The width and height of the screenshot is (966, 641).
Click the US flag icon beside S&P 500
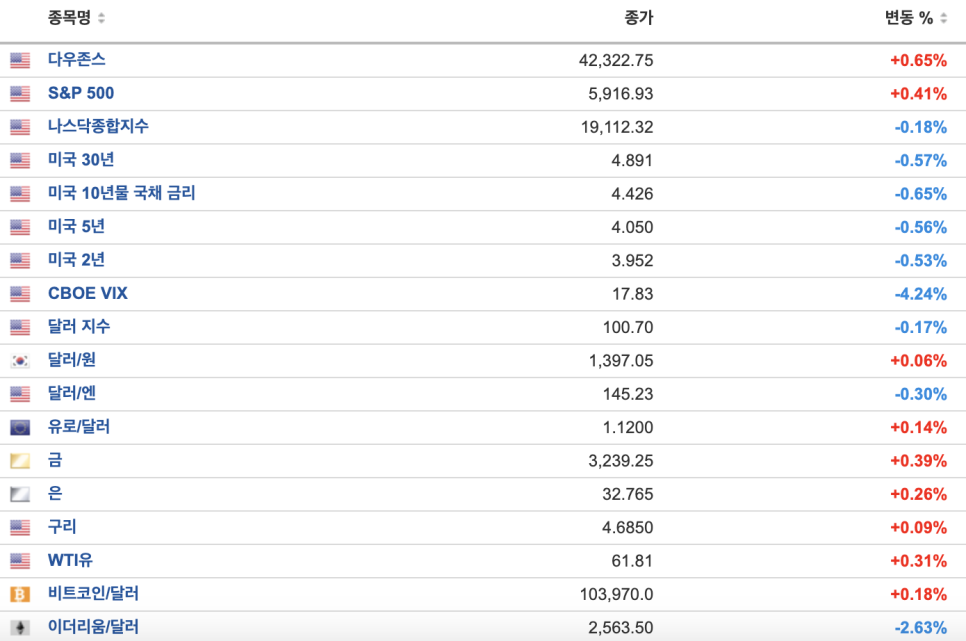point(20,94)
